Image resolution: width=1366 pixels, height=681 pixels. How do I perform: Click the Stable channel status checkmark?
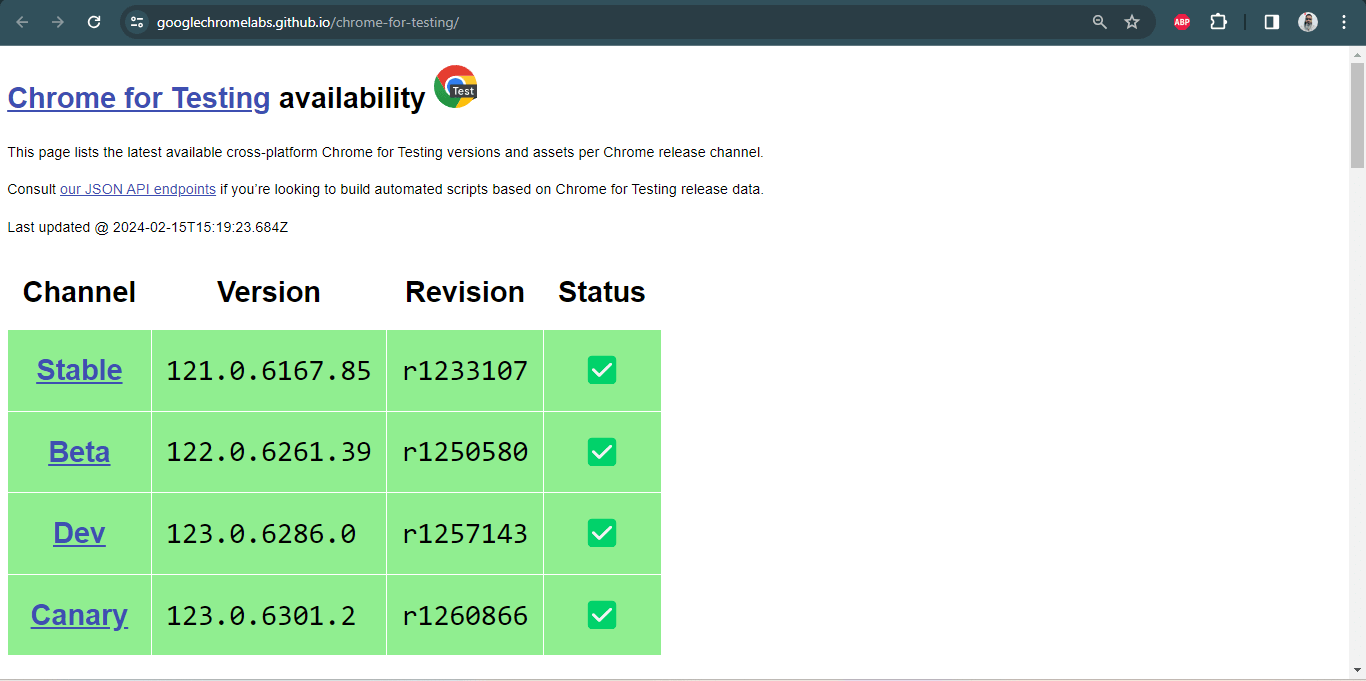coord(601,370)
